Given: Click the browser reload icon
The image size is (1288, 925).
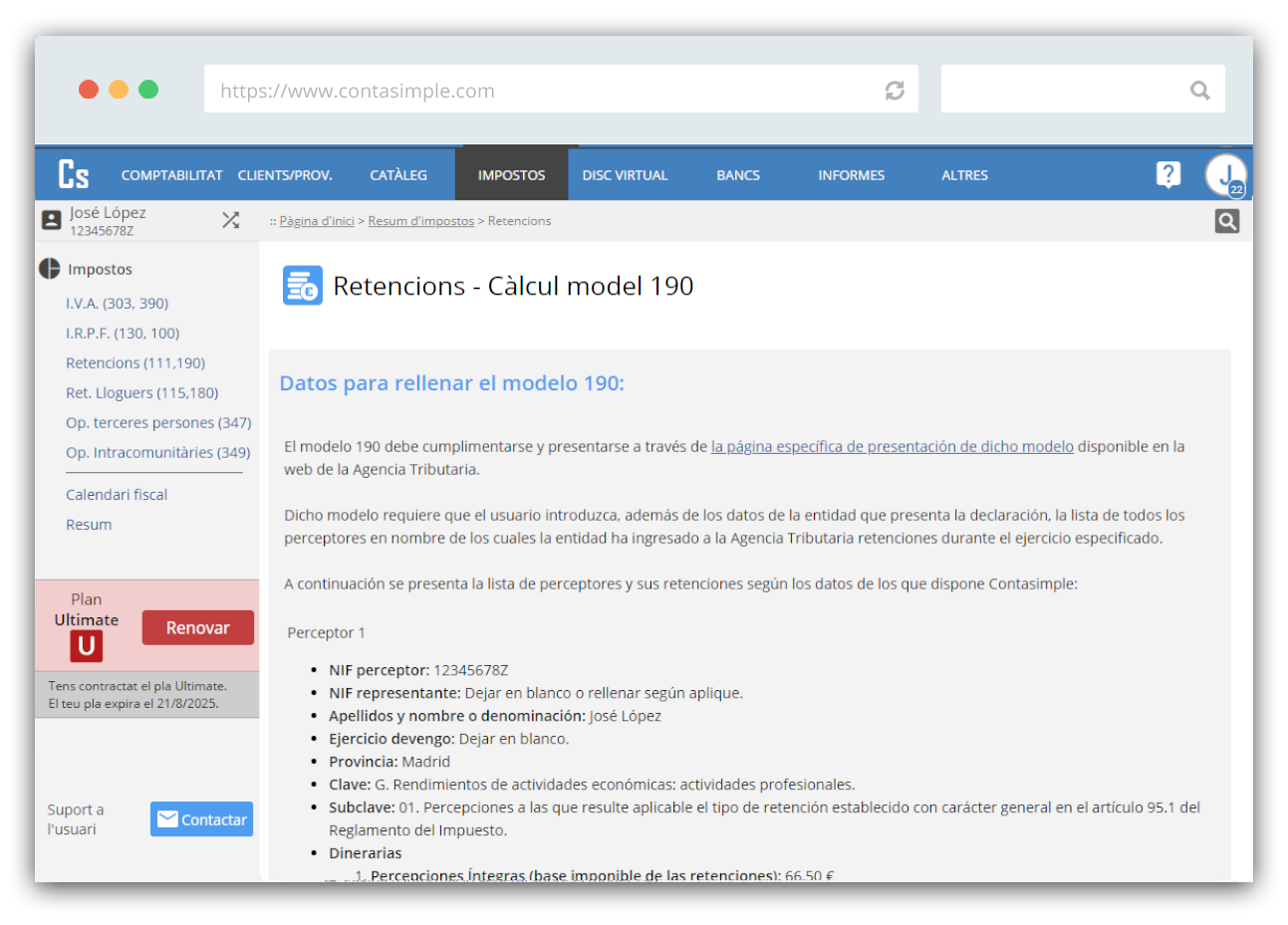Looking at the screenshot, I should (x=895, y=91).
